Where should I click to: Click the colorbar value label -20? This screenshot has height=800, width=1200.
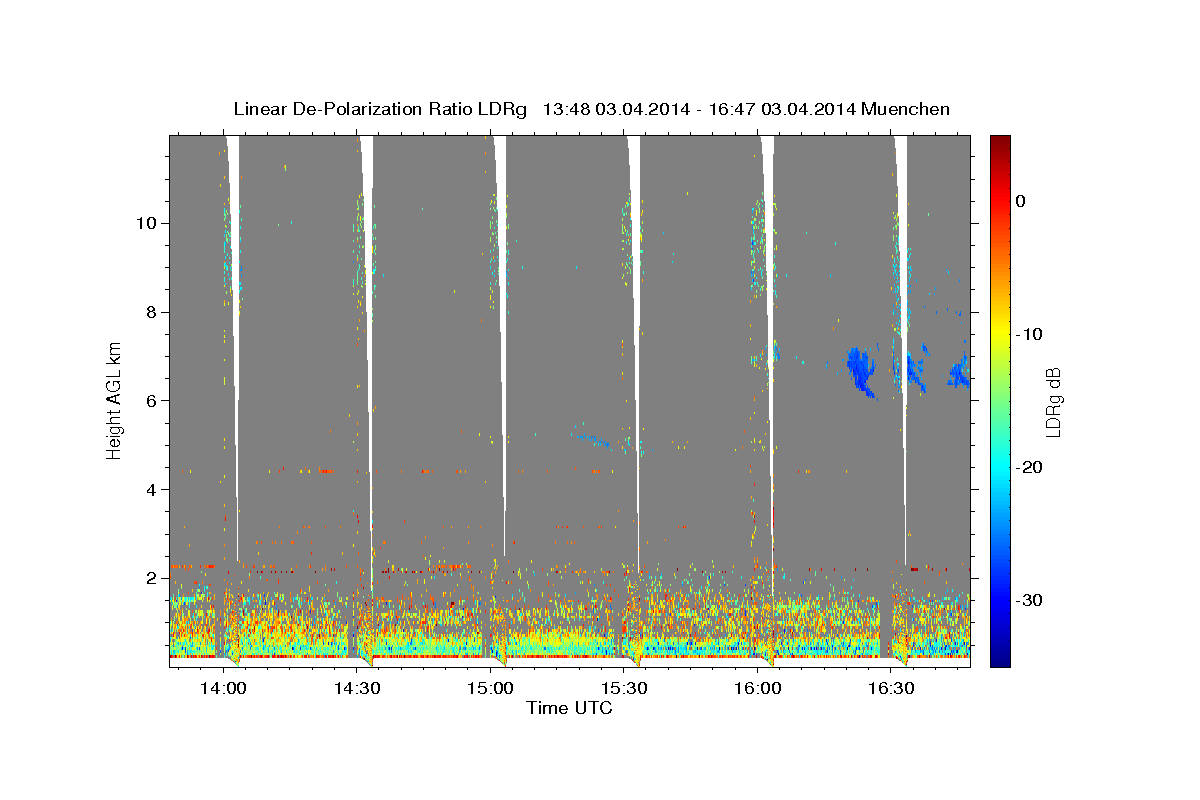click(x=1030, y=467)
